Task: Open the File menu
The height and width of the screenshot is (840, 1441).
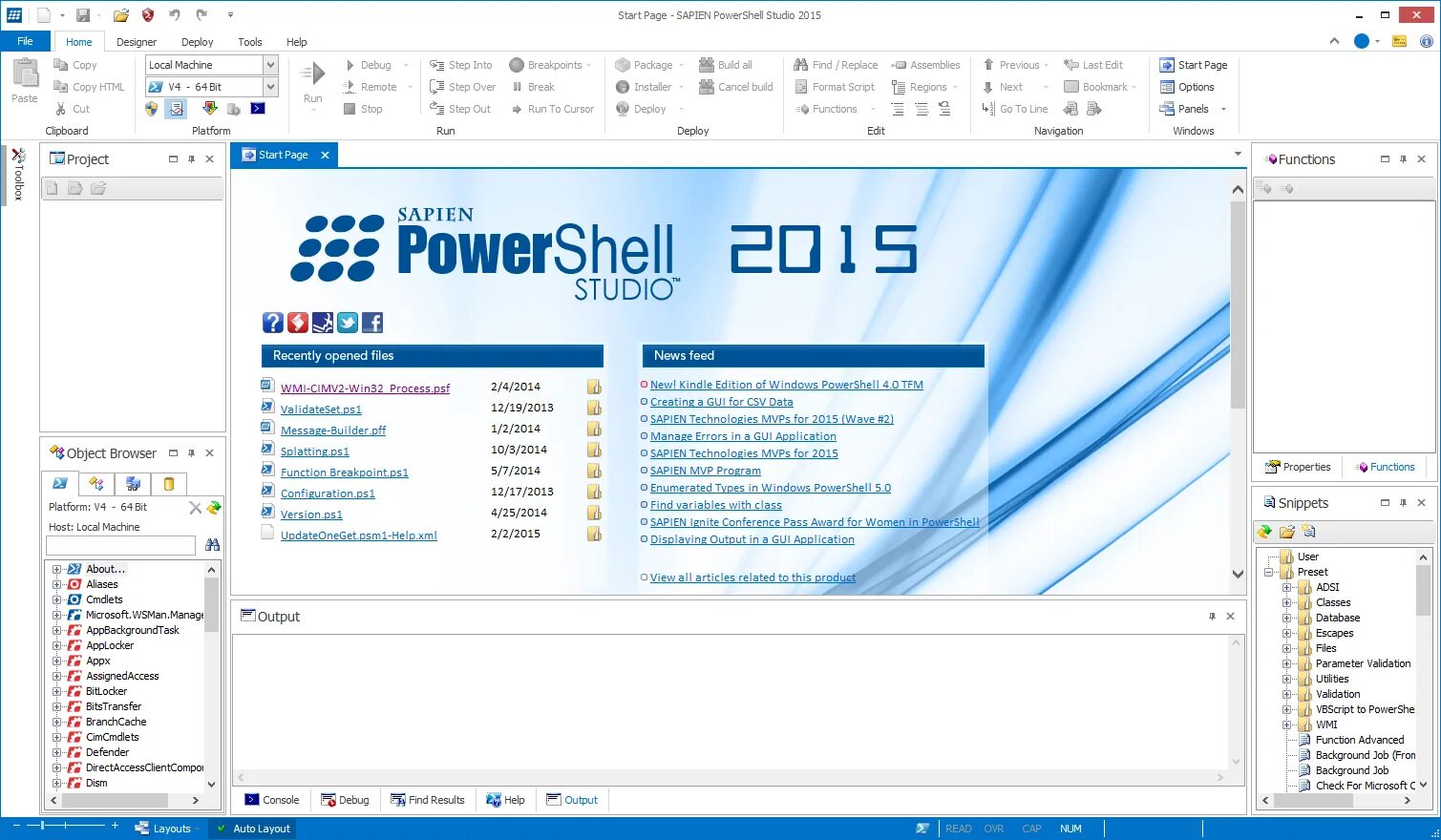Action: (x=26, y=41)
